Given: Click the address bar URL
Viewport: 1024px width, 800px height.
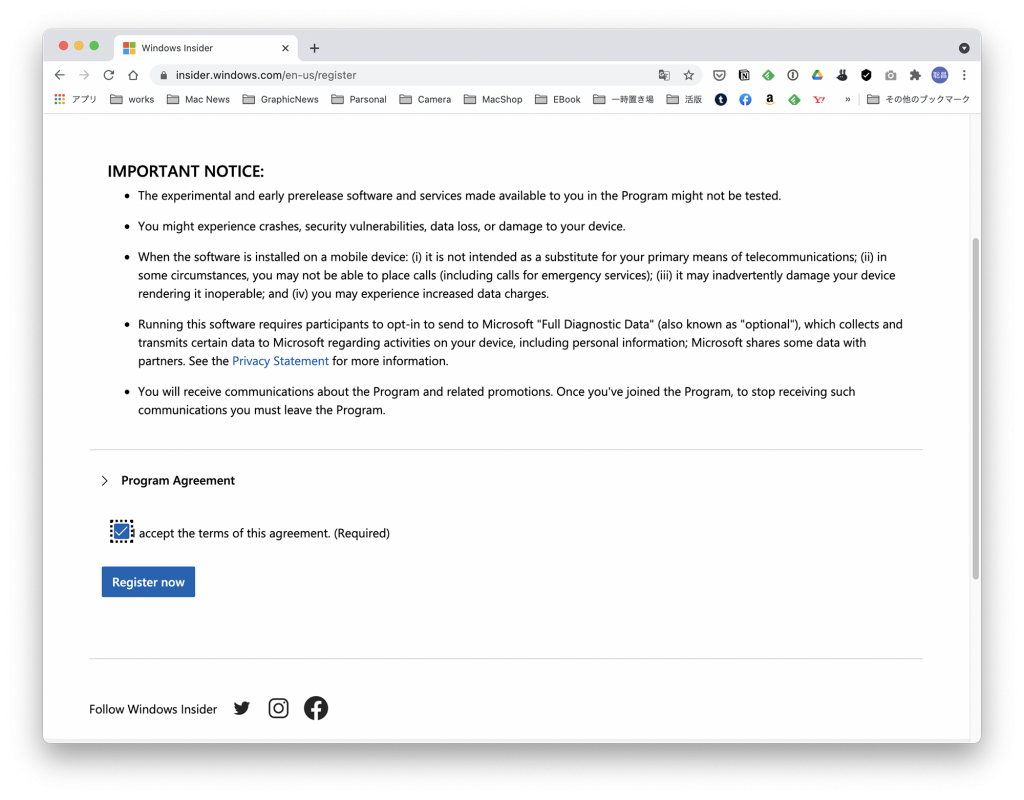Looking at the screenshot, I should pyautogui.click(x=266, y=75).
